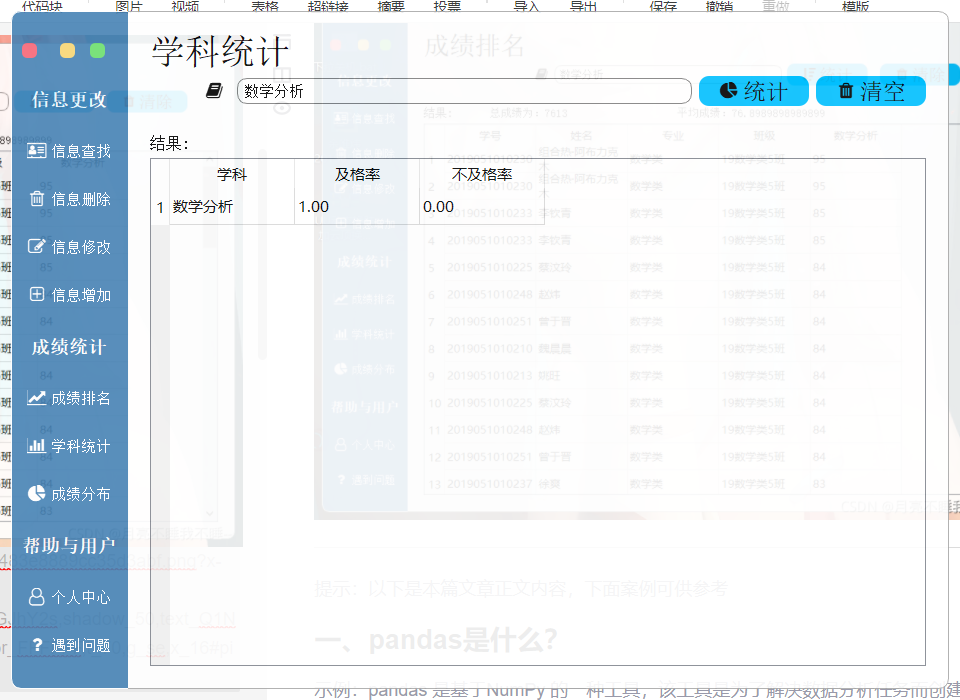Open 信息删除 trash item in sidebar
Image resolution: width=960 pixels, height=700 pixels.
point(69,199)
